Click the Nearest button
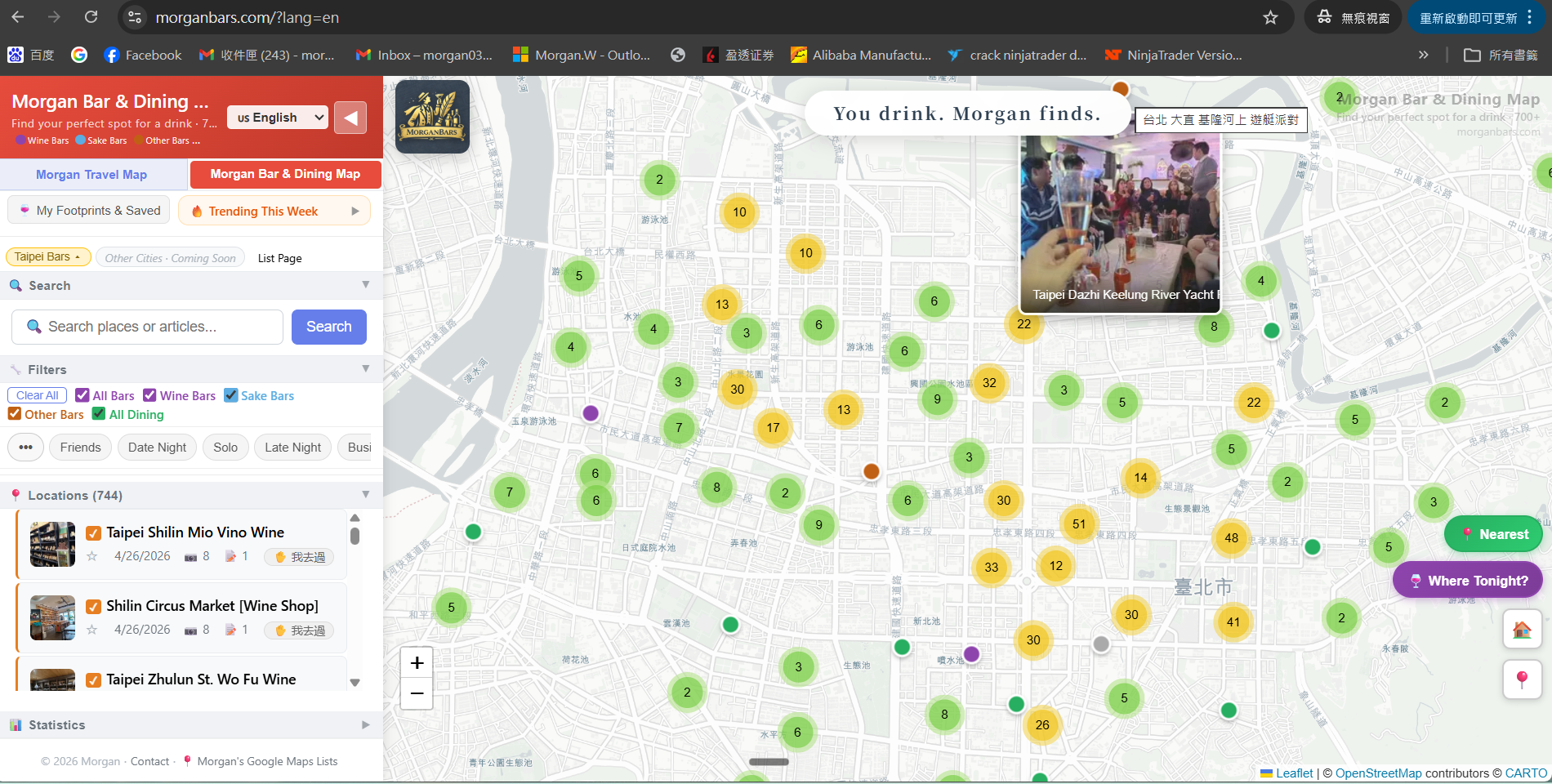This screenshot has width=1552, height=784. [1493, 534]
